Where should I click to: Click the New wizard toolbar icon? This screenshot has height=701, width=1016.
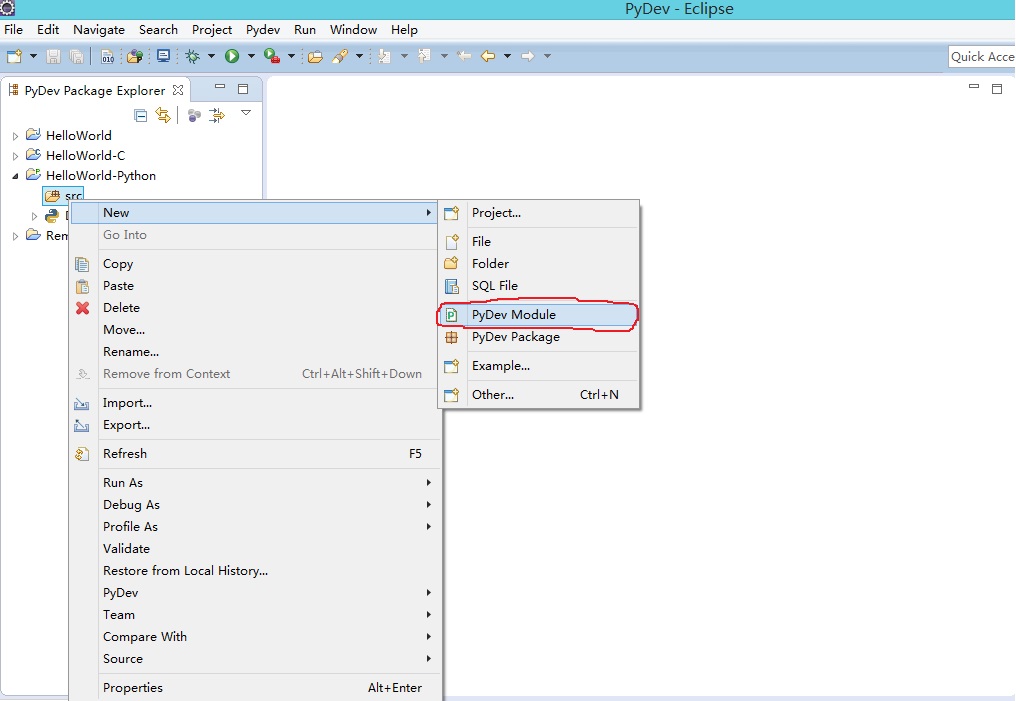pos(14,56)
